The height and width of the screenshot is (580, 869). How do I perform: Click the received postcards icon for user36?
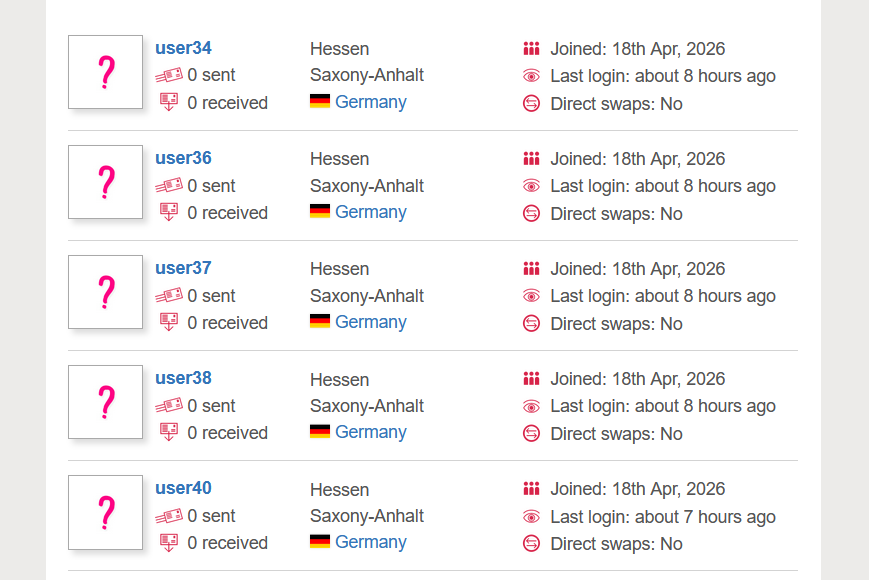pos(169,212)
